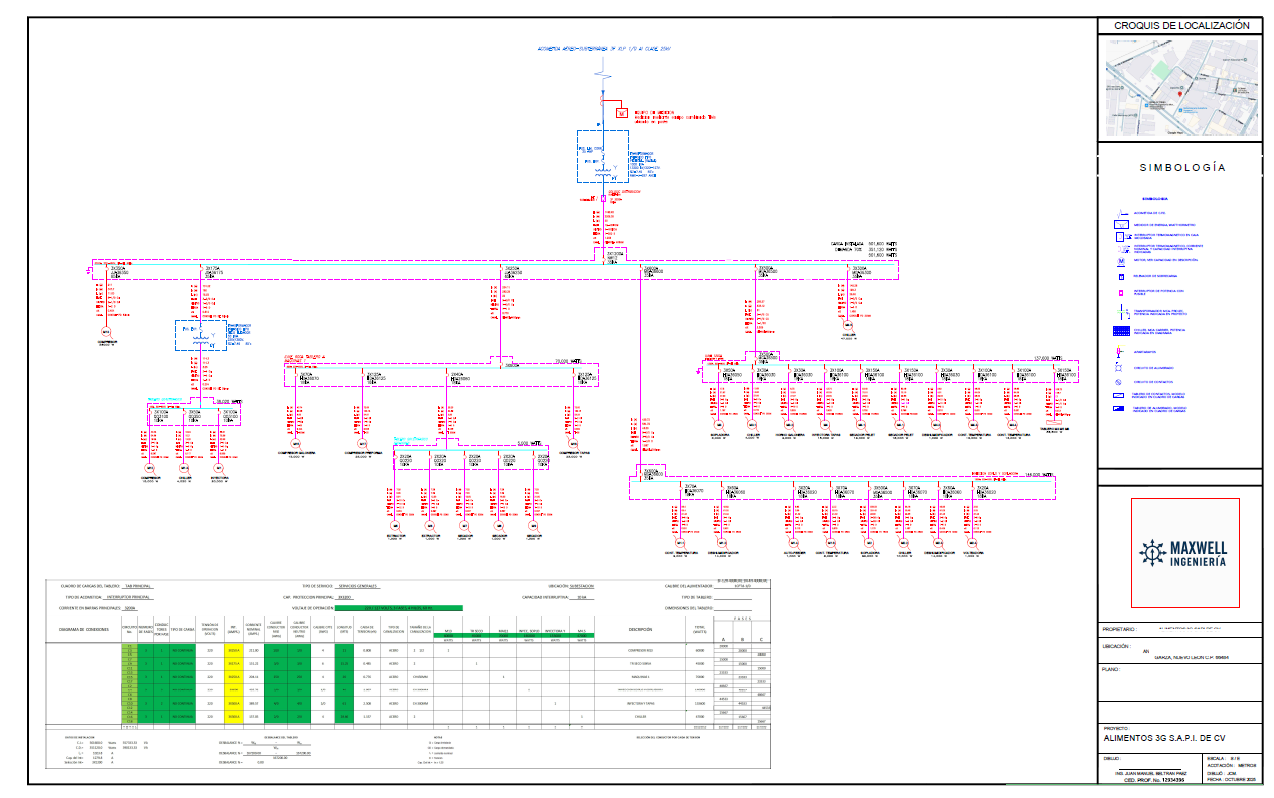1274x798 pixels.
Task: Select the PROPIETARIO label in title block
Action: click(1120, 630)
